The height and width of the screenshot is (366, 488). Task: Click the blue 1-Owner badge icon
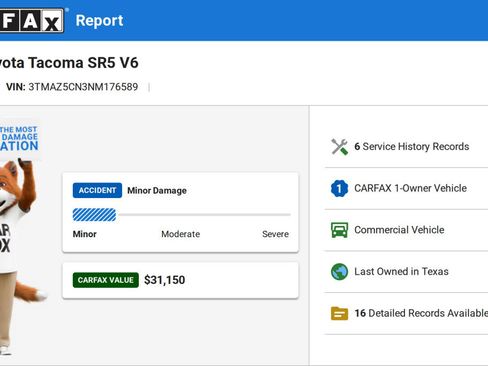(x=339, y=188)
